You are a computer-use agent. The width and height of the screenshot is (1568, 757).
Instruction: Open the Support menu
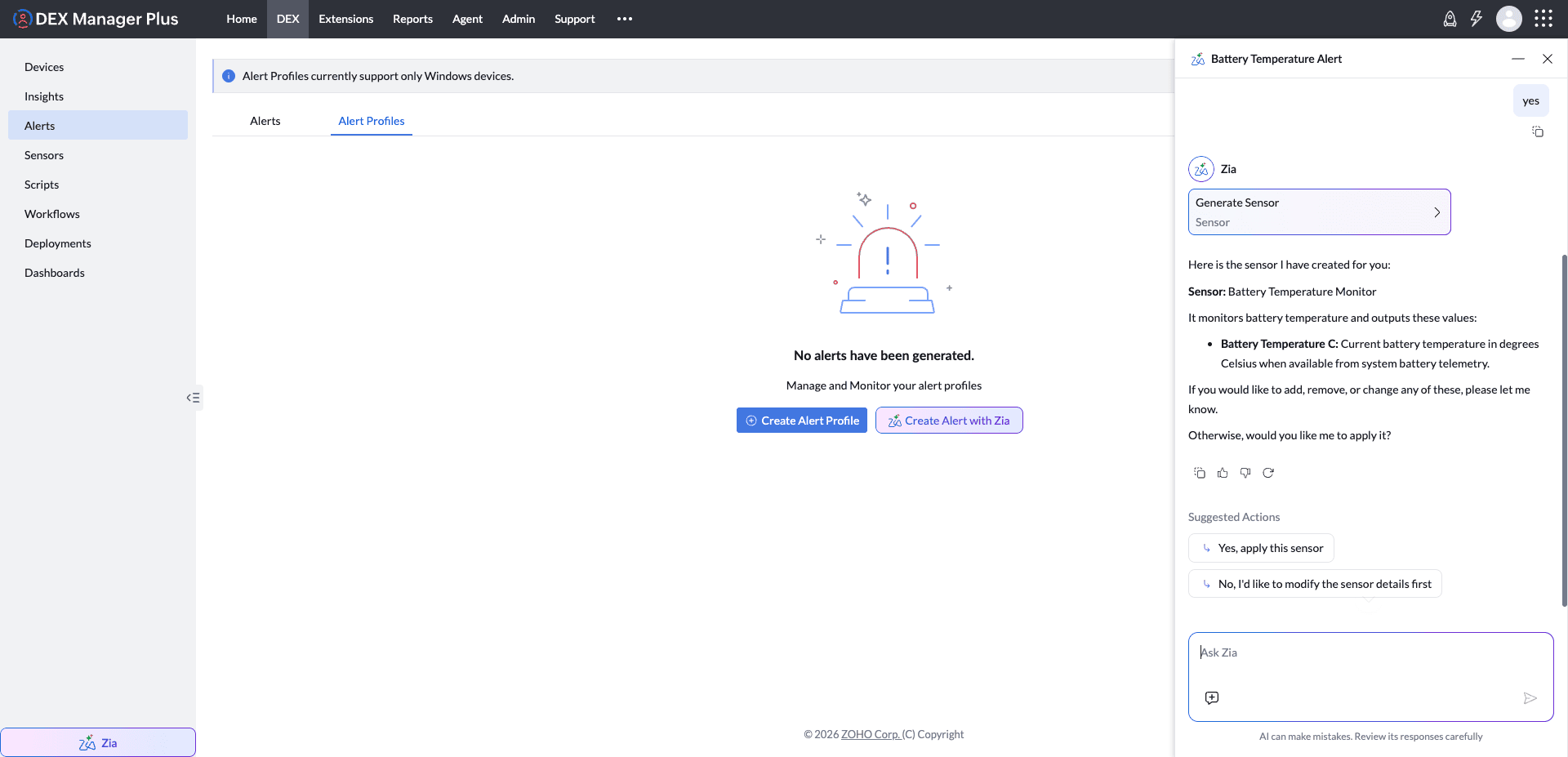point(575,19)
